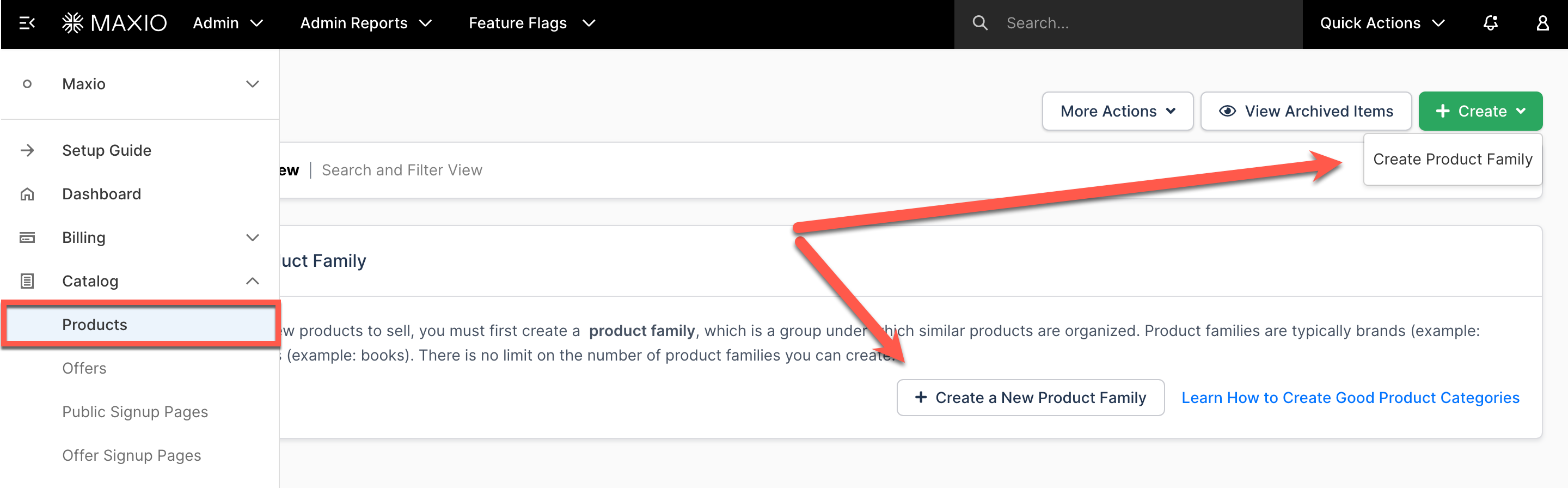1568x488 pixels.
Task: Expand the Billing section chevron
Action: point(252,237)
